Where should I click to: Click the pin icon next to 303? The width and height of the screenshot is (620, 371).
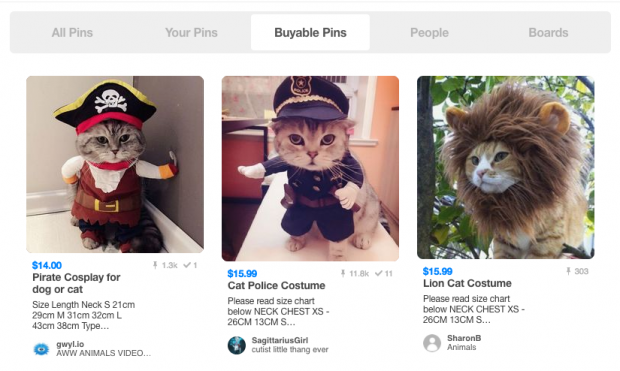[568, 271]
